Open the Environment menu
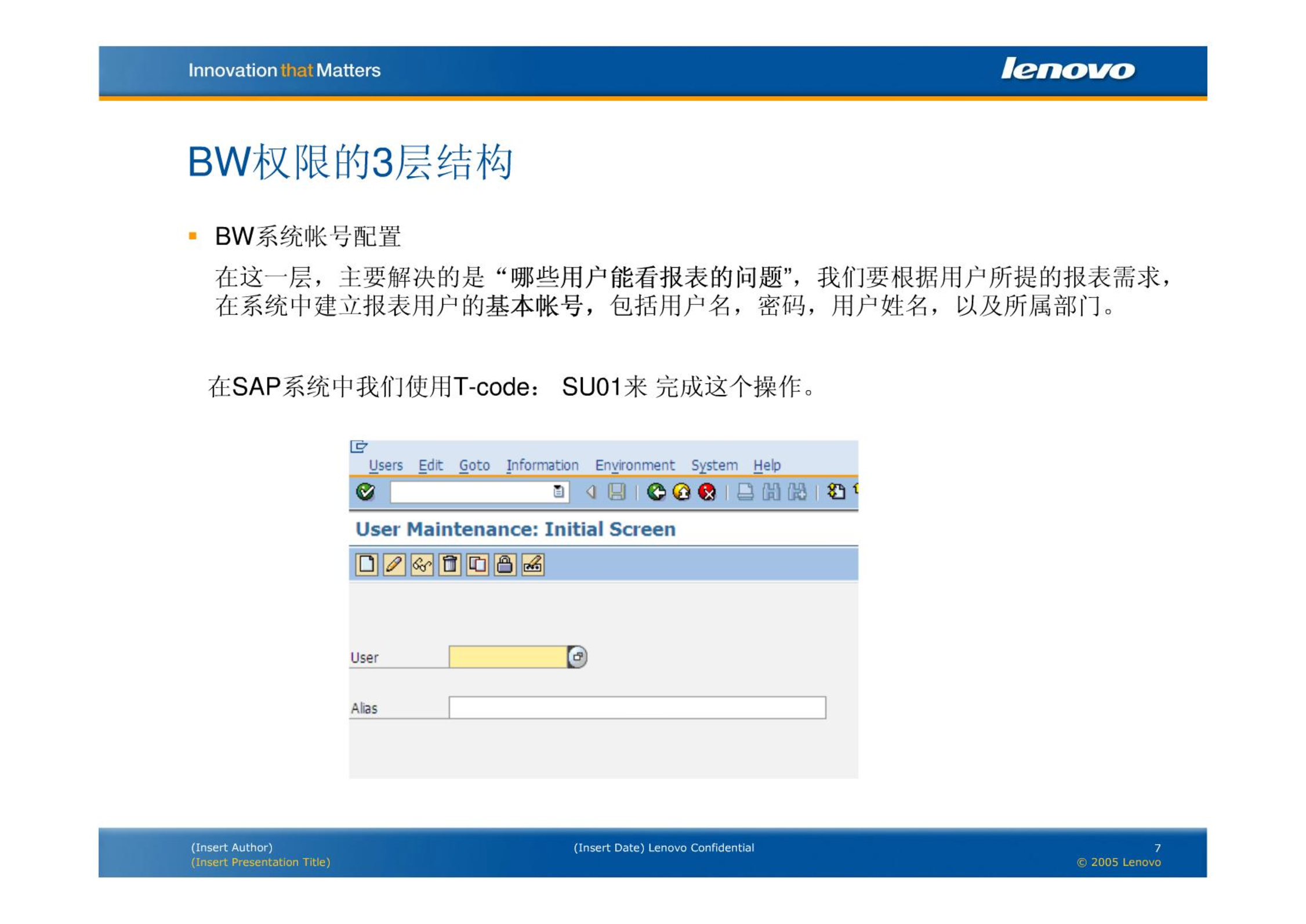Screen dimensions: 1306x924 coord(635,465)
